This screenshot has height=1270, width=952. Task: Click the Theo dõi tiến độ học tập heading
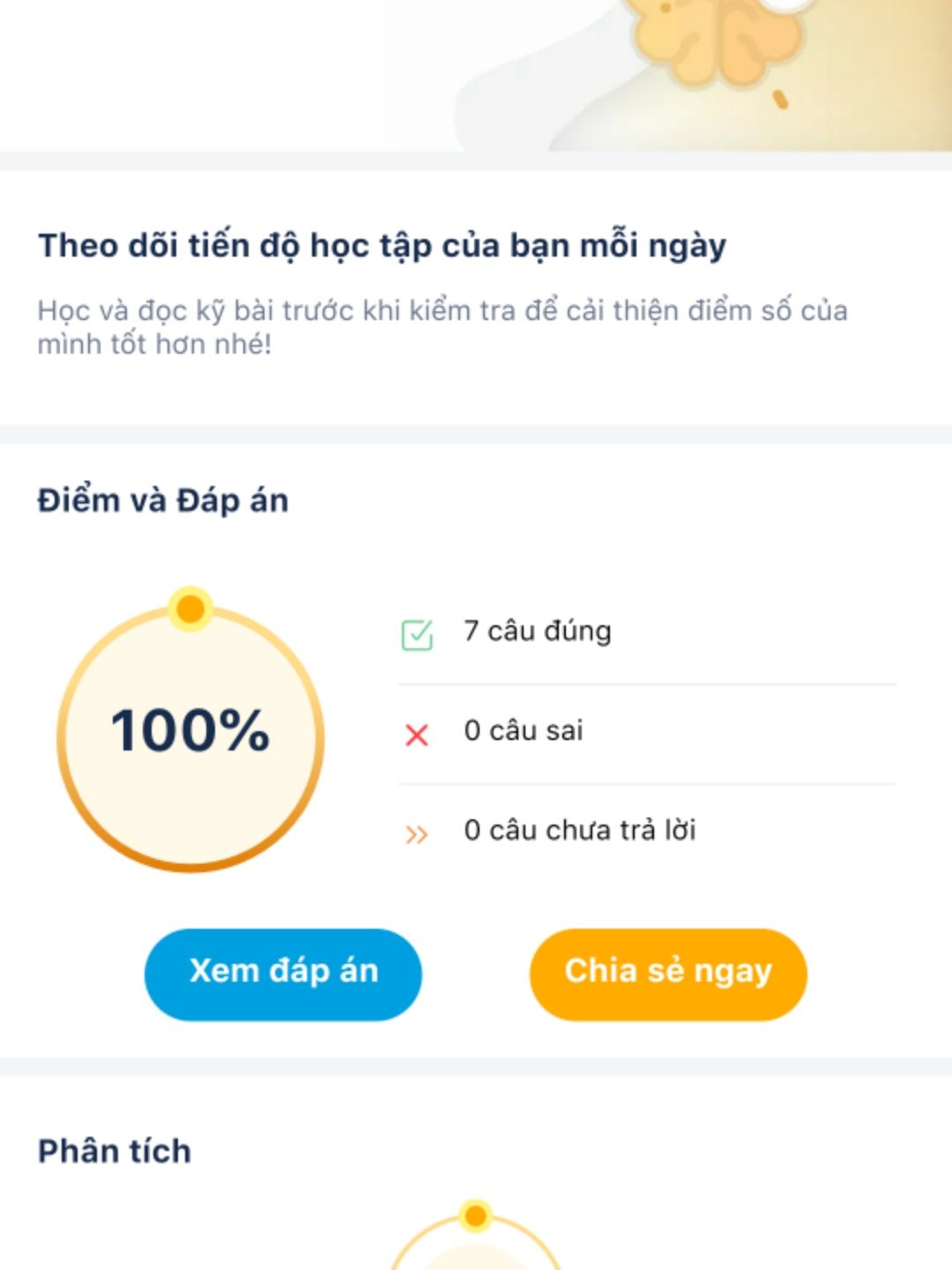click(383, 245)
